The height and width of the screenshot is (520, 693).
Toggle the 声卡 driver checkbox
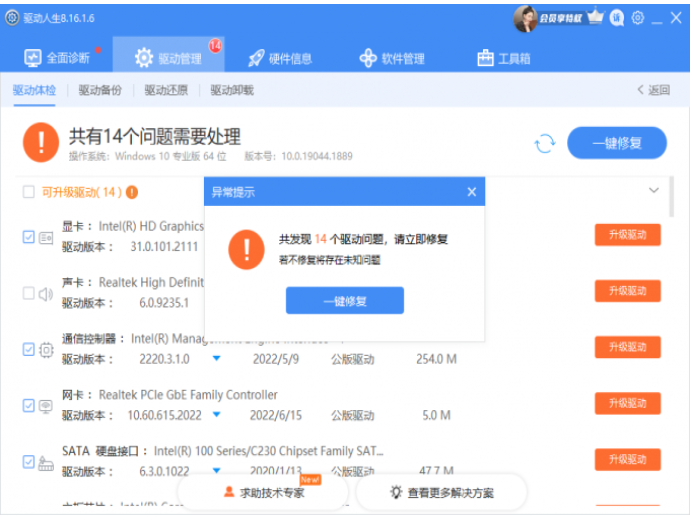click(x=29, y=293)
